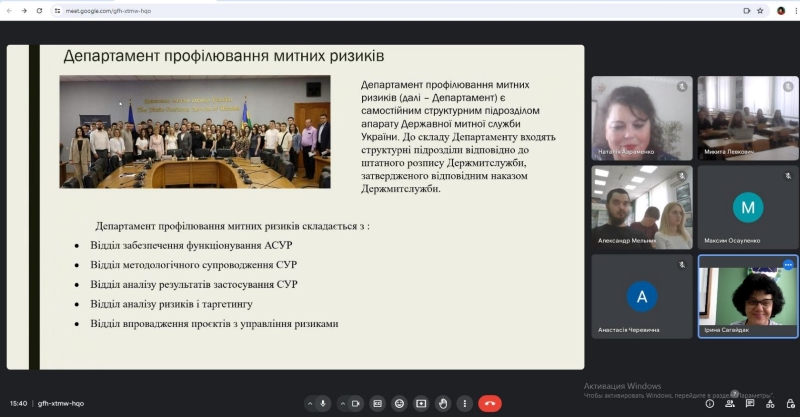
Task: Open host controls lock icon
Action: tap(790, 404)
